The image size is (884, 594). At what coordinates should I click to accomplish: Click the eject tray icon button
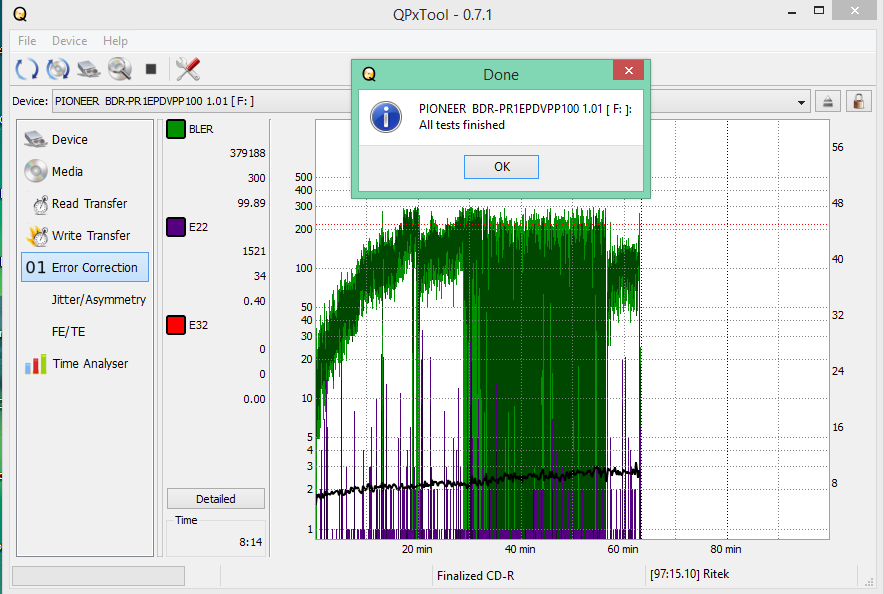pos(828,102)
